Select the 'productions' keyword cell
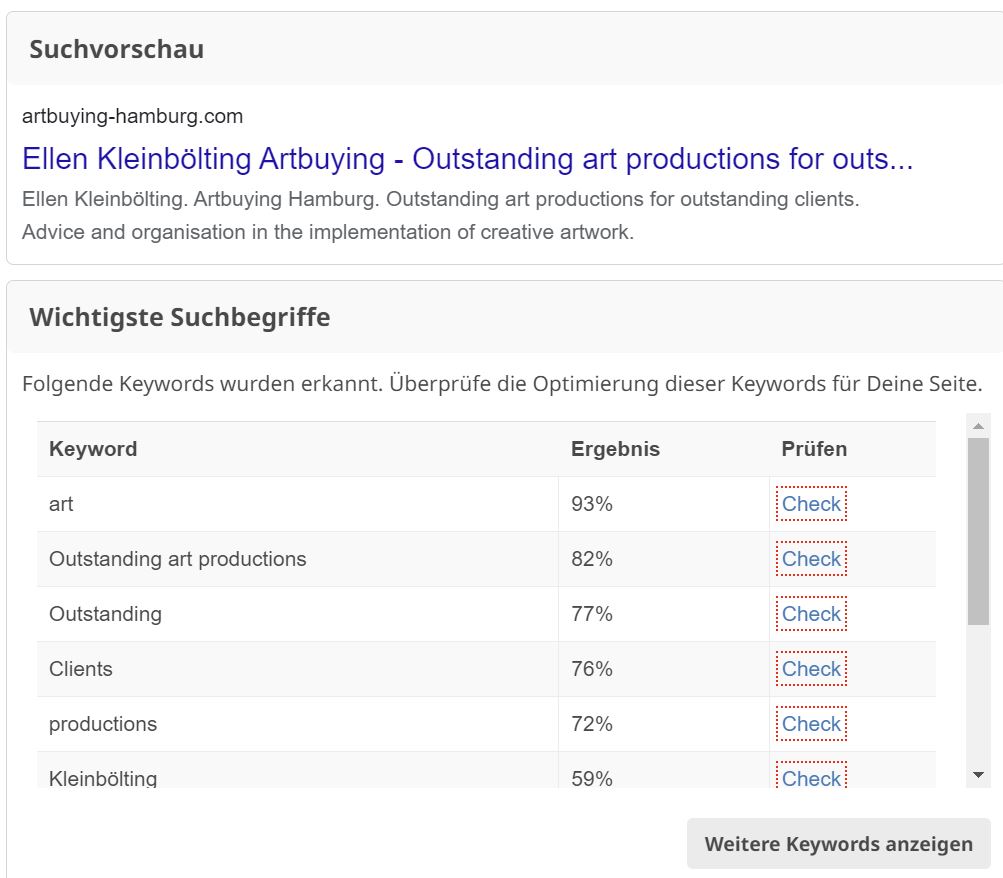 [x=297, y=724]
